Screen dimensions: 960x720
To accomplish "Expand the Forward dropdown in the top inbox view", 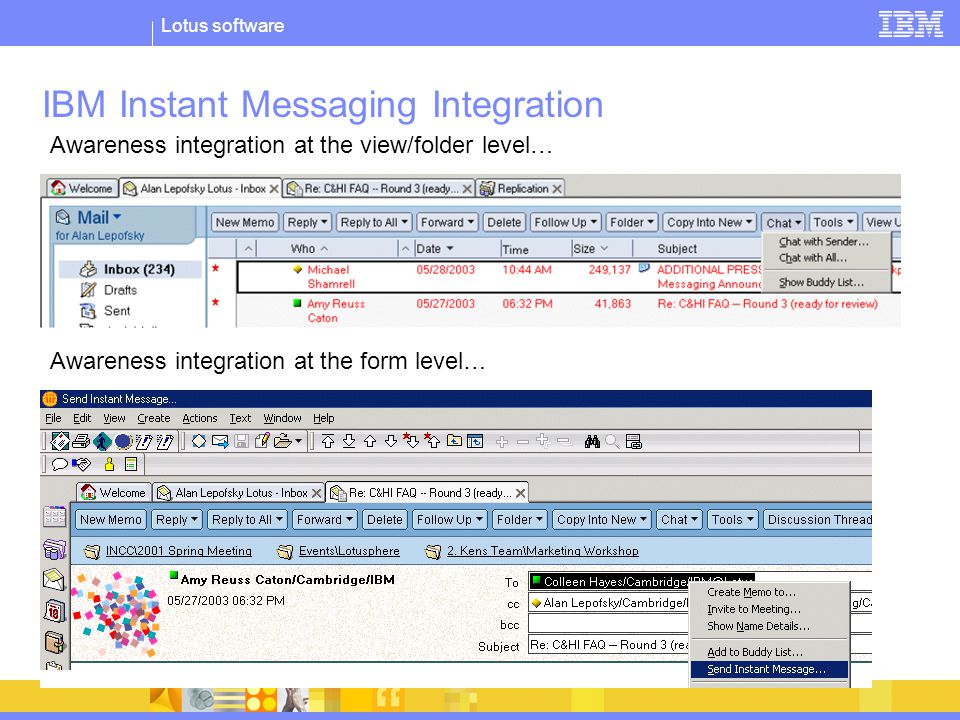I will [471, 223].
